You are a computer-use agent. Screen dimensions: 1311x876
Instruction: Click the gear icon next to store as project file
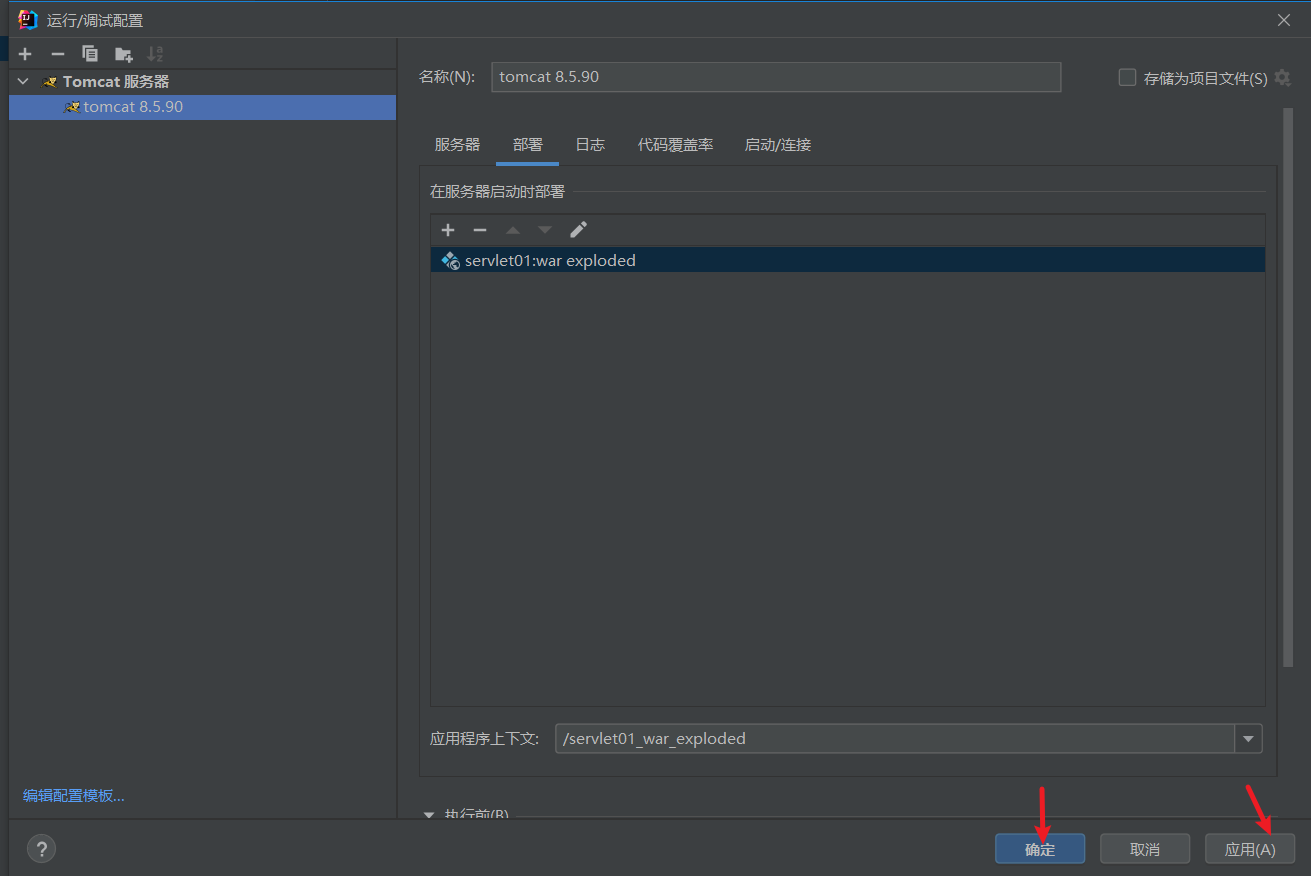click(x=1282, y=78)
